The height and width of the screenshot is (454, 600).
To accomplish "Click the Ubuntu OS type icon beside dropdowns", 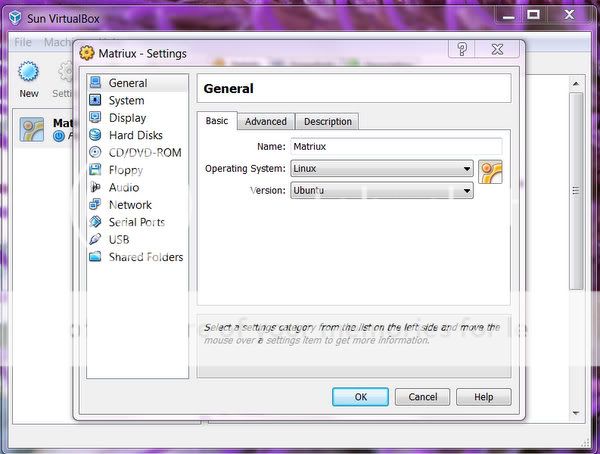I will coord(490,172).
